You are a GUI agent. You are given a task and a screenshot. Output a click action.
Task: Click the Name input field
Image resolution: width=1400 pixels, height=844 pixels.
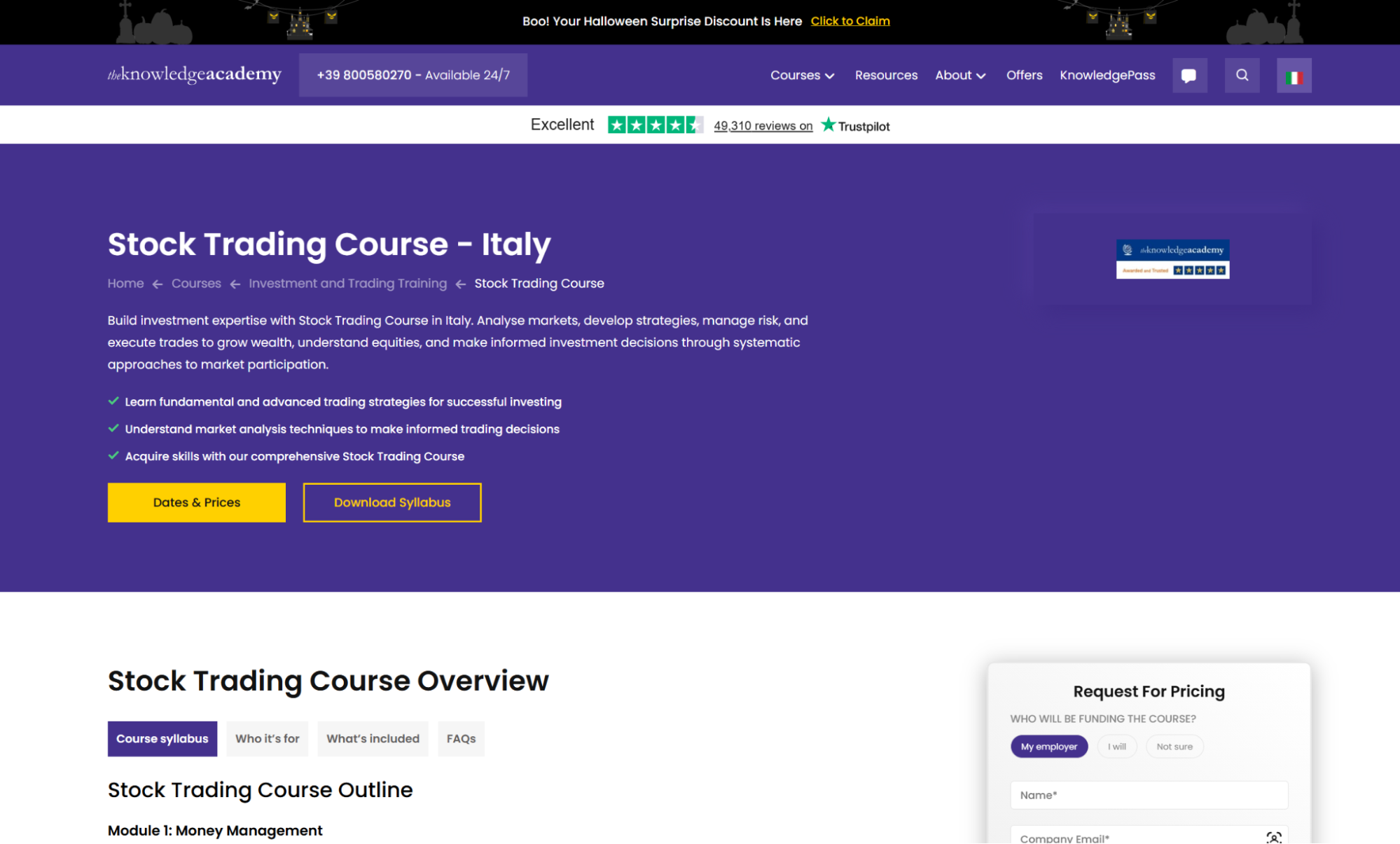[x=1149, y=795]
